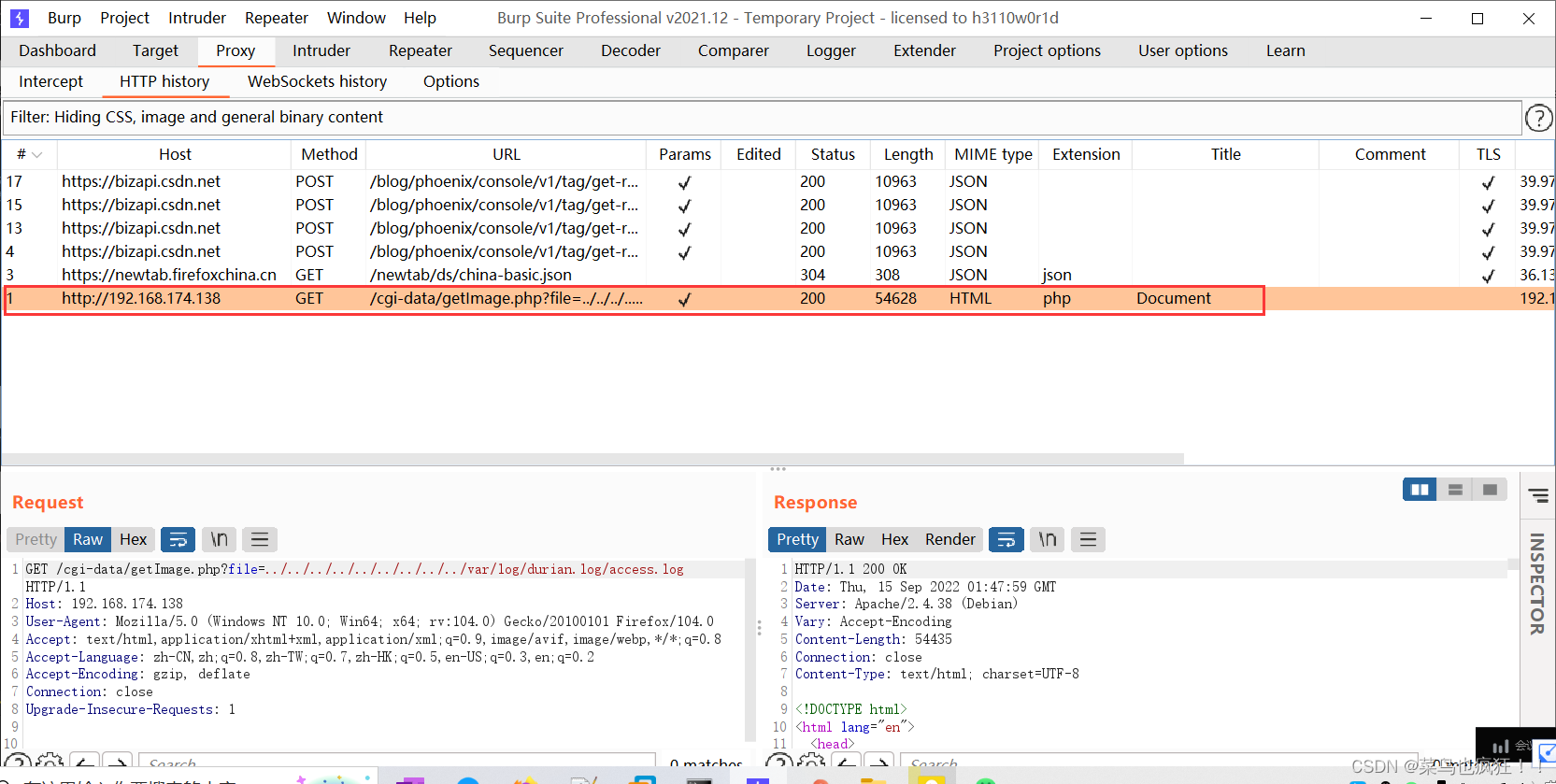Switch to the Comparer tab

tap(734, 50)
